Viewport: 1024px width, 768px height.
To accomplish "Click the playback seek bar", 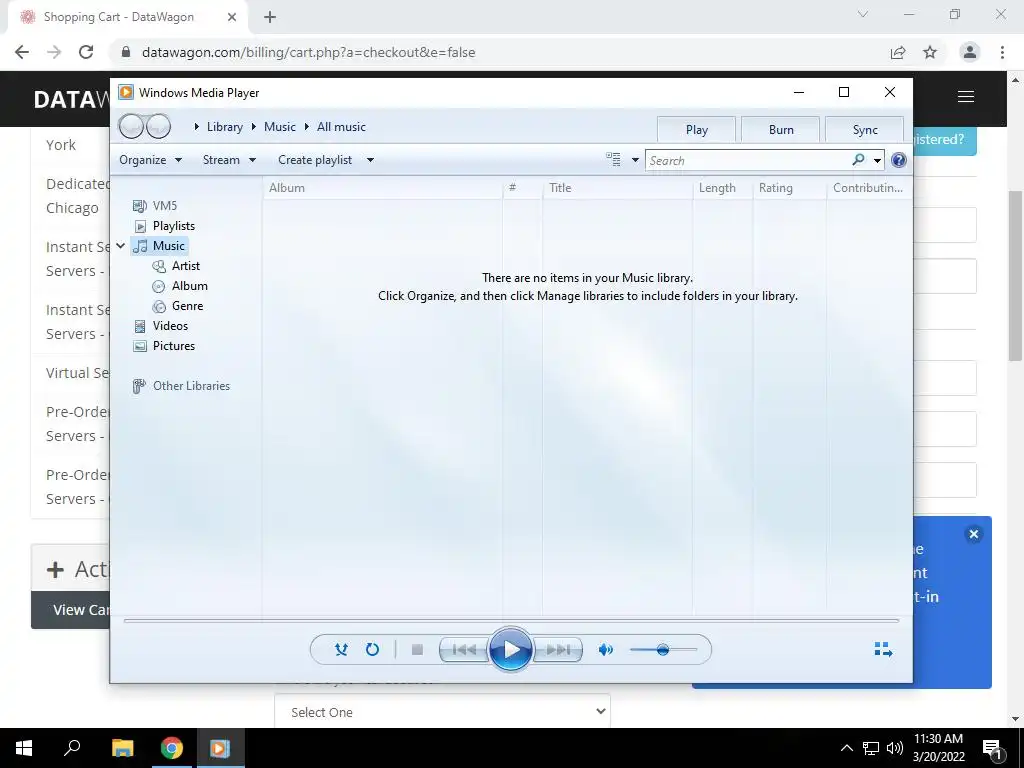I will (511, 620).
